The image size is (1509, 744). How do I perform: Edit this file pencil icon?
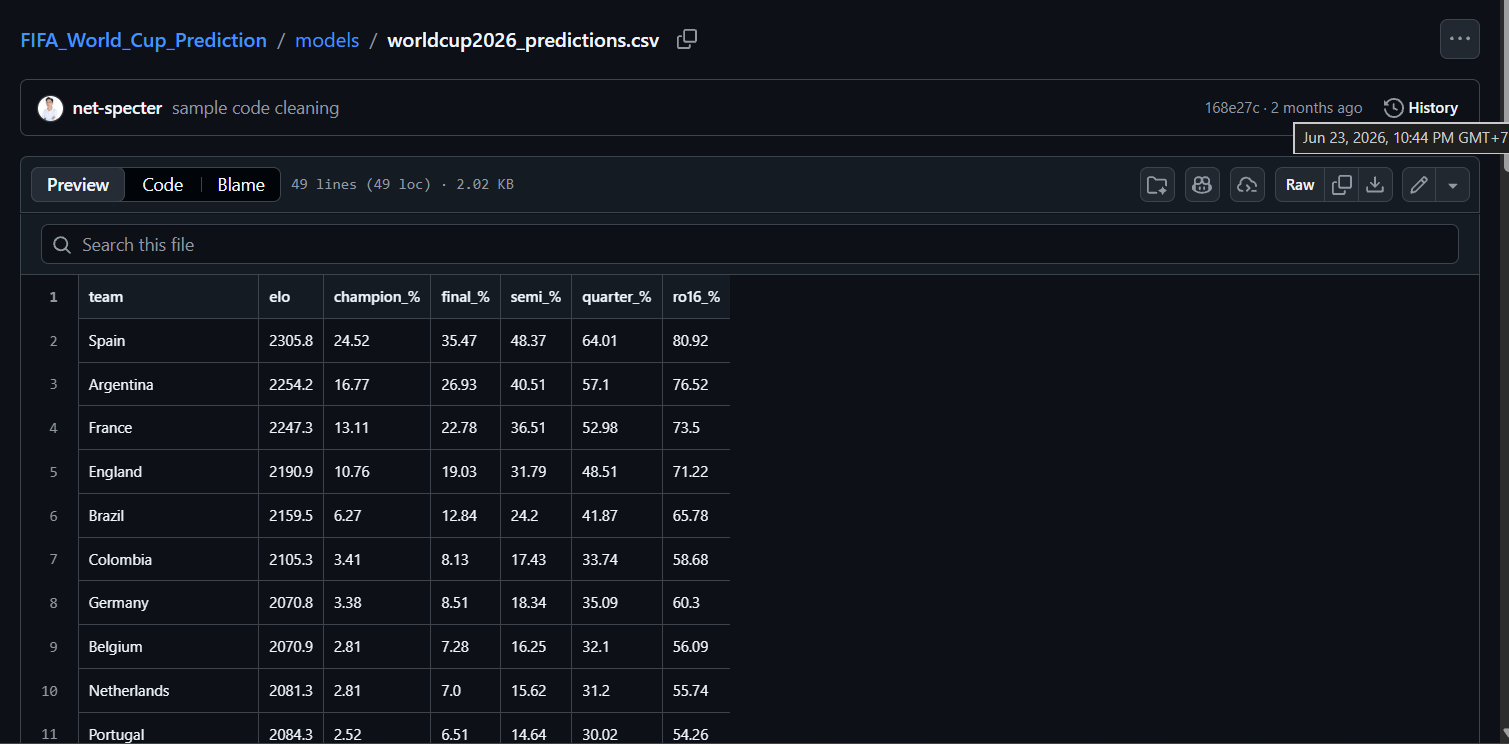coord(1418,185)
